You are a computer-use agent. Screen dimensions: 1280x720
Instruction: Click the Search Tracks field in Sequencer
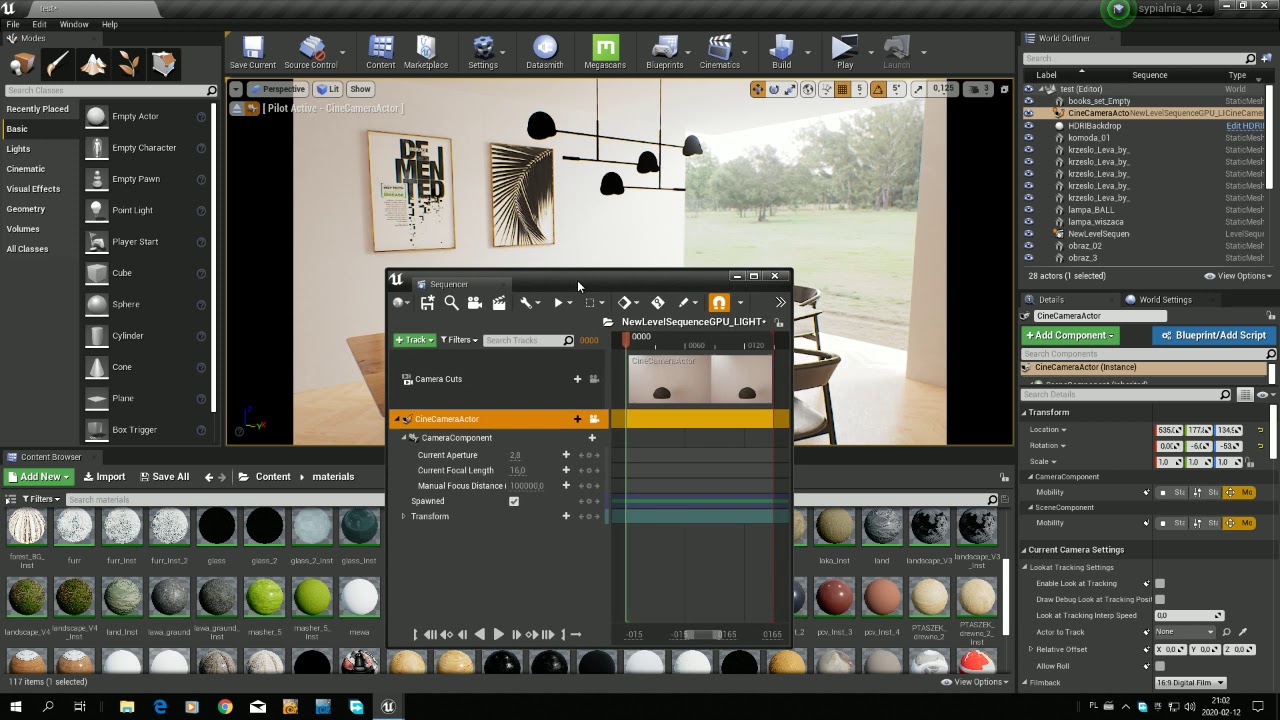pos(528,340)
